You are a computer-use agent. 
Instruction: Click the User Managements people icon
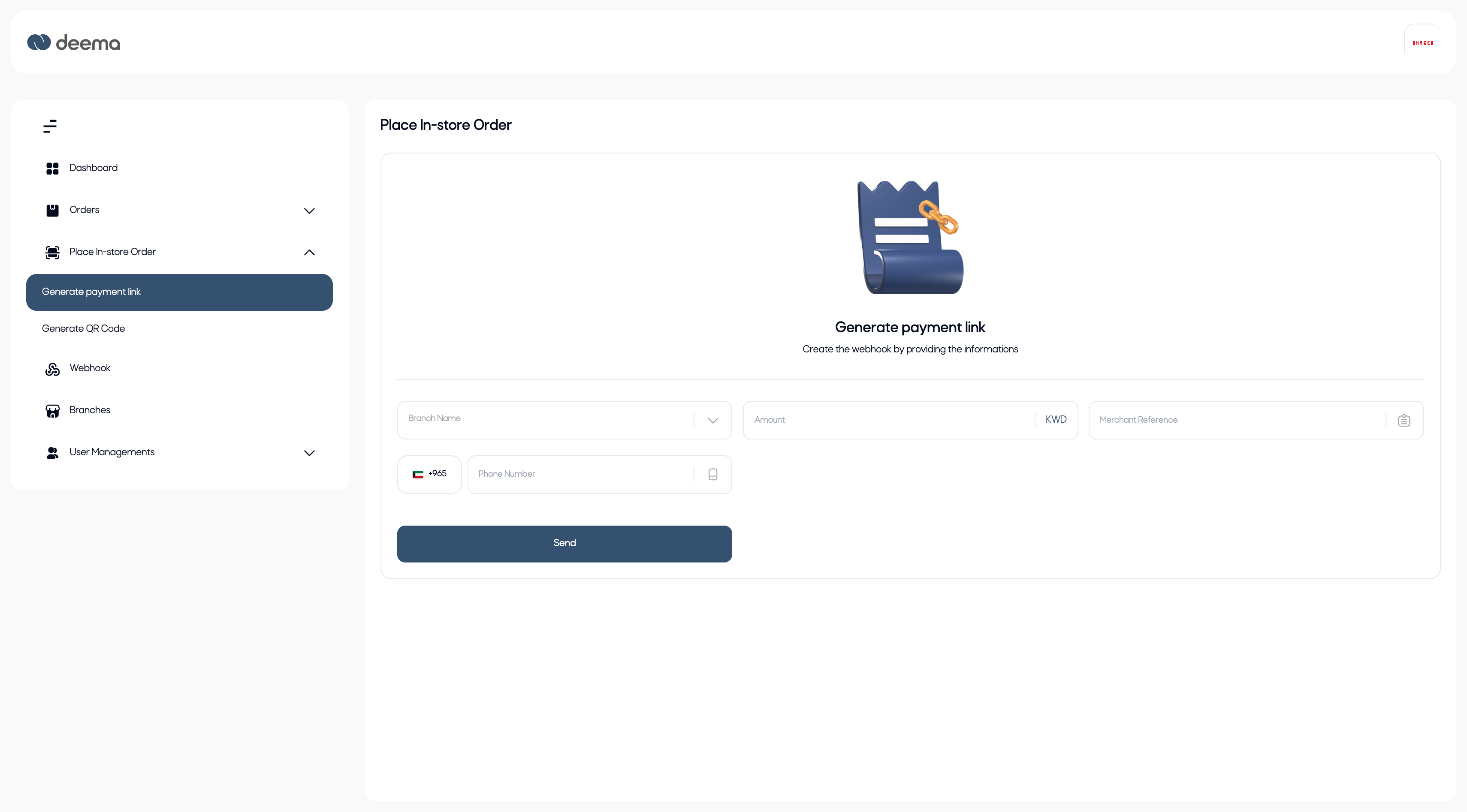52,453
